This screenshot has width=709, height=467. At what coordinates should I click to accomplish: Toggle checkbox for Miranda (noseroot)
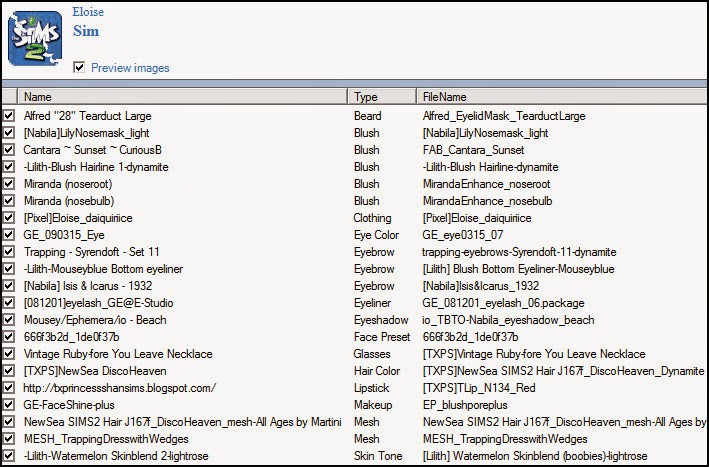(x=9, y=184)
